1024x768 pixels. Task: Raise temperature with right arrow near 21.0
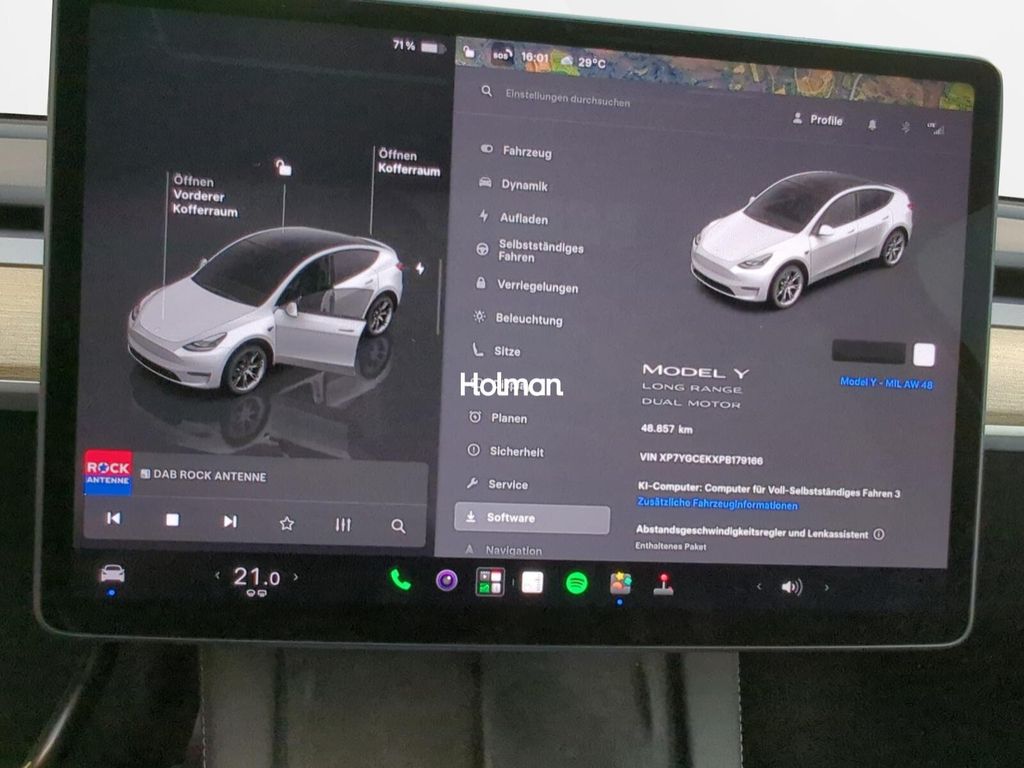[x=296, y=577]
